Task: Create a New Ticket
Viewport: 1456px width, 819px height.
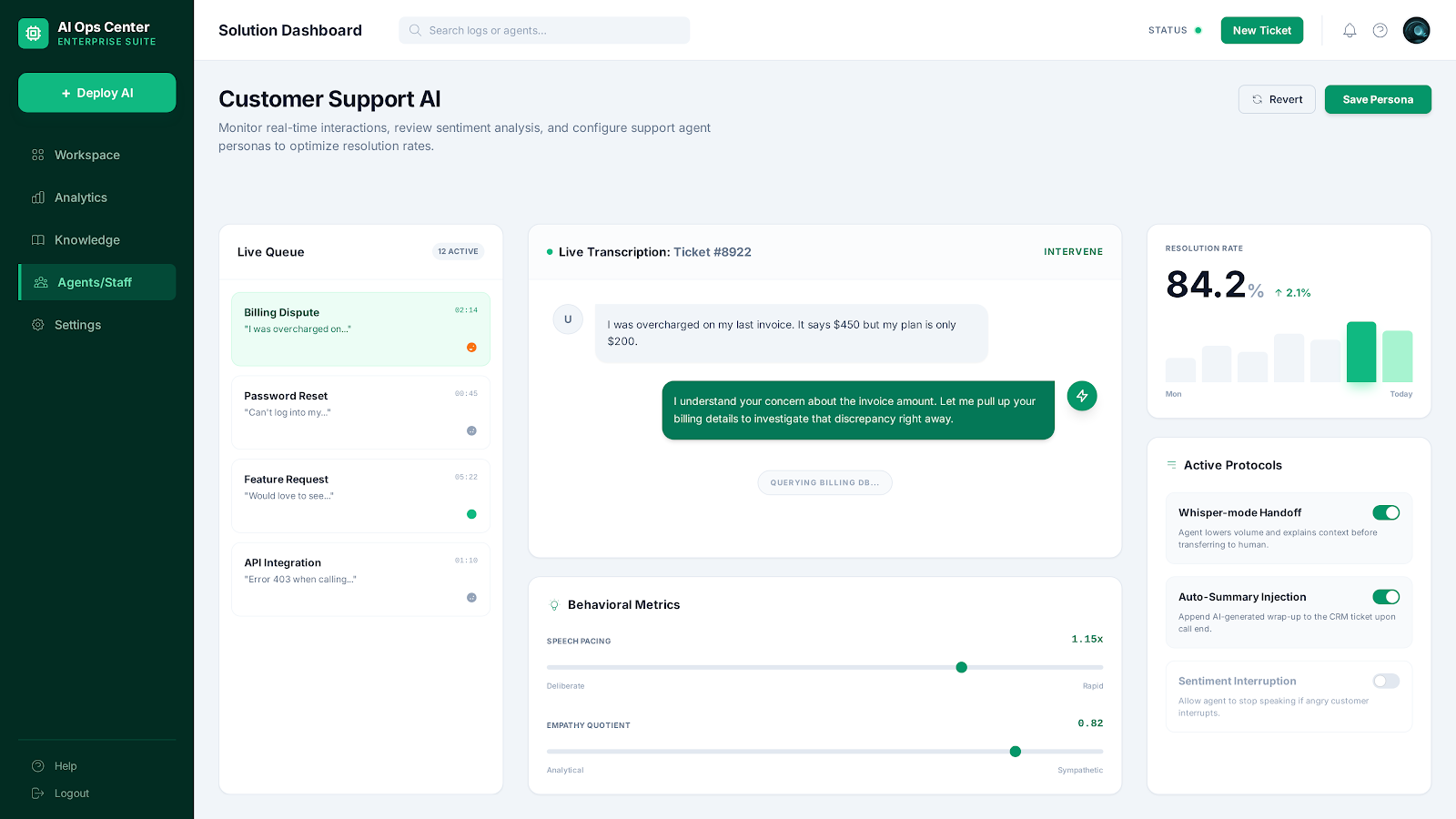Action: (1262, 30)
